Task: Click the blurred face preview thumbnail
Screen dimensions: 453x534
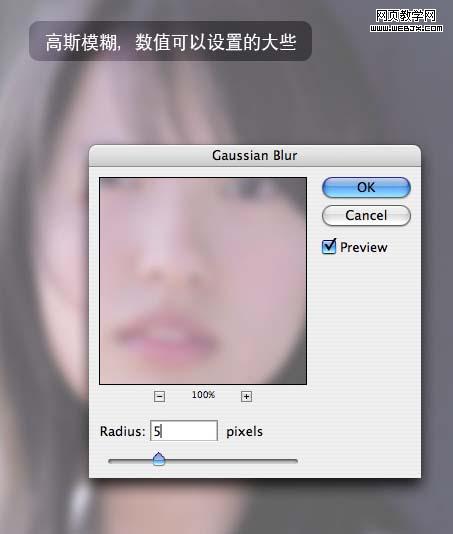Action: pyautogui.click(x=203, y=281)
